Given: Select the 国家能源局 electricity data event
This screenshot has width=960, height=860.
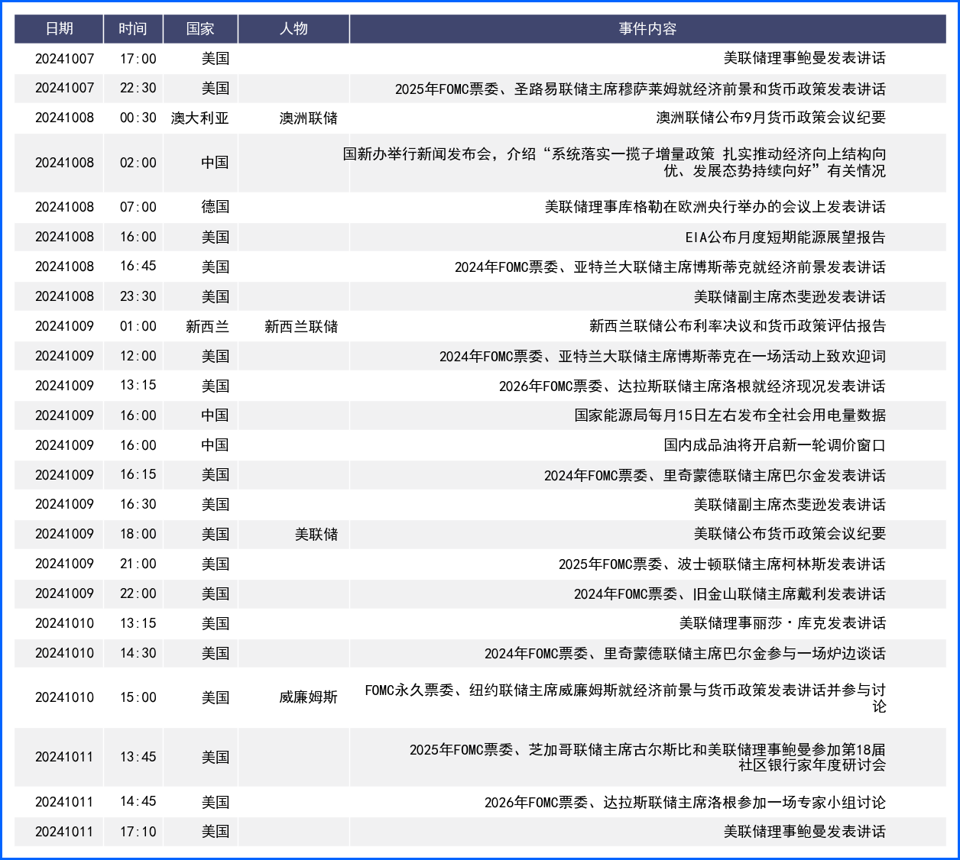Looking at the screenshot, I should coord(730,416).
